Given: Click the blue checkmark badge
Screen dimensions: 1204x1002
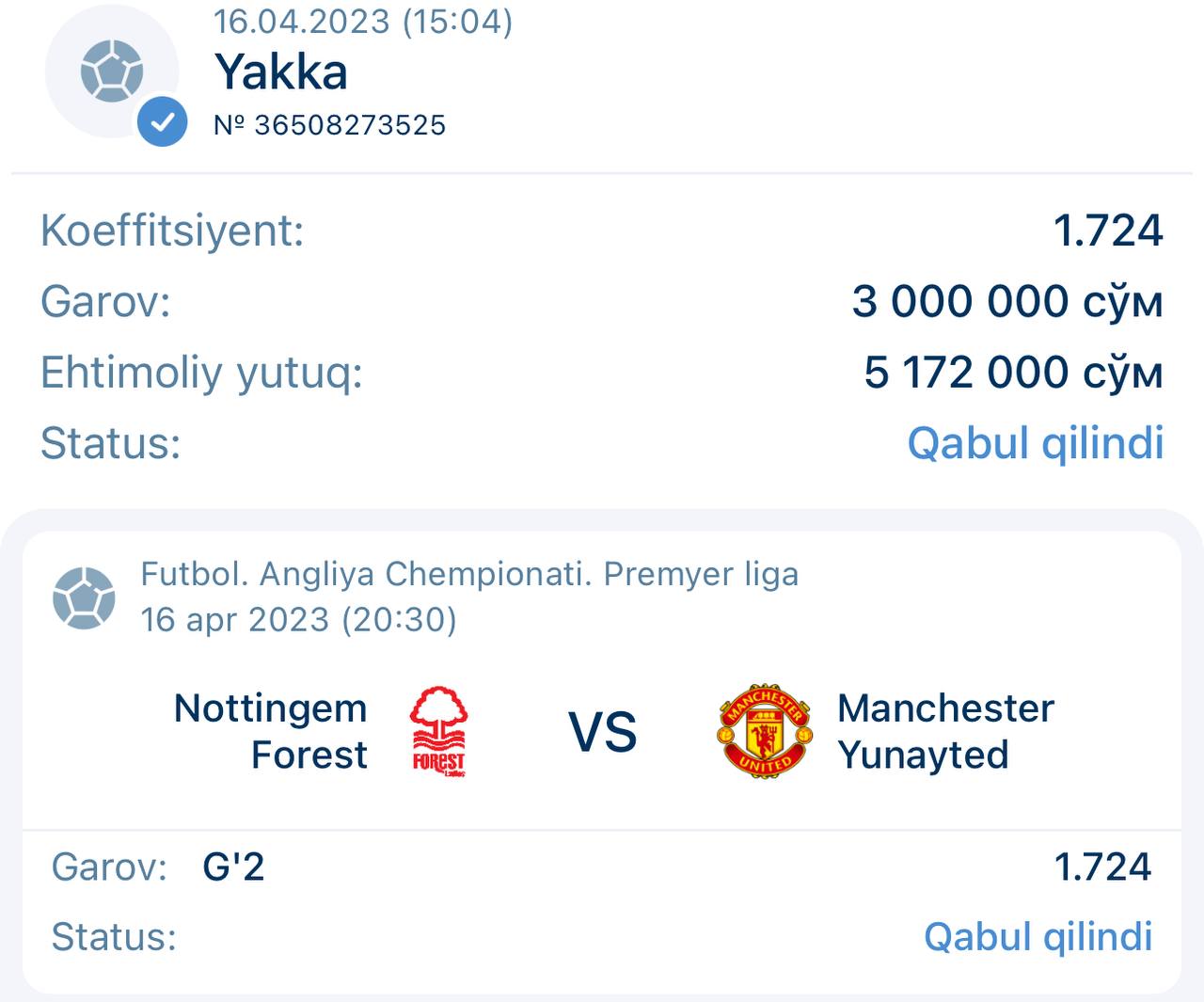Looking at the screenshot, I should [x=162, y=122].
